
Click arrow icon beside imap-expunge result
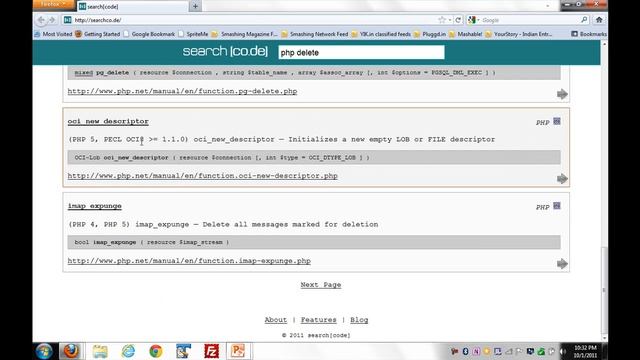click(562, 264)
